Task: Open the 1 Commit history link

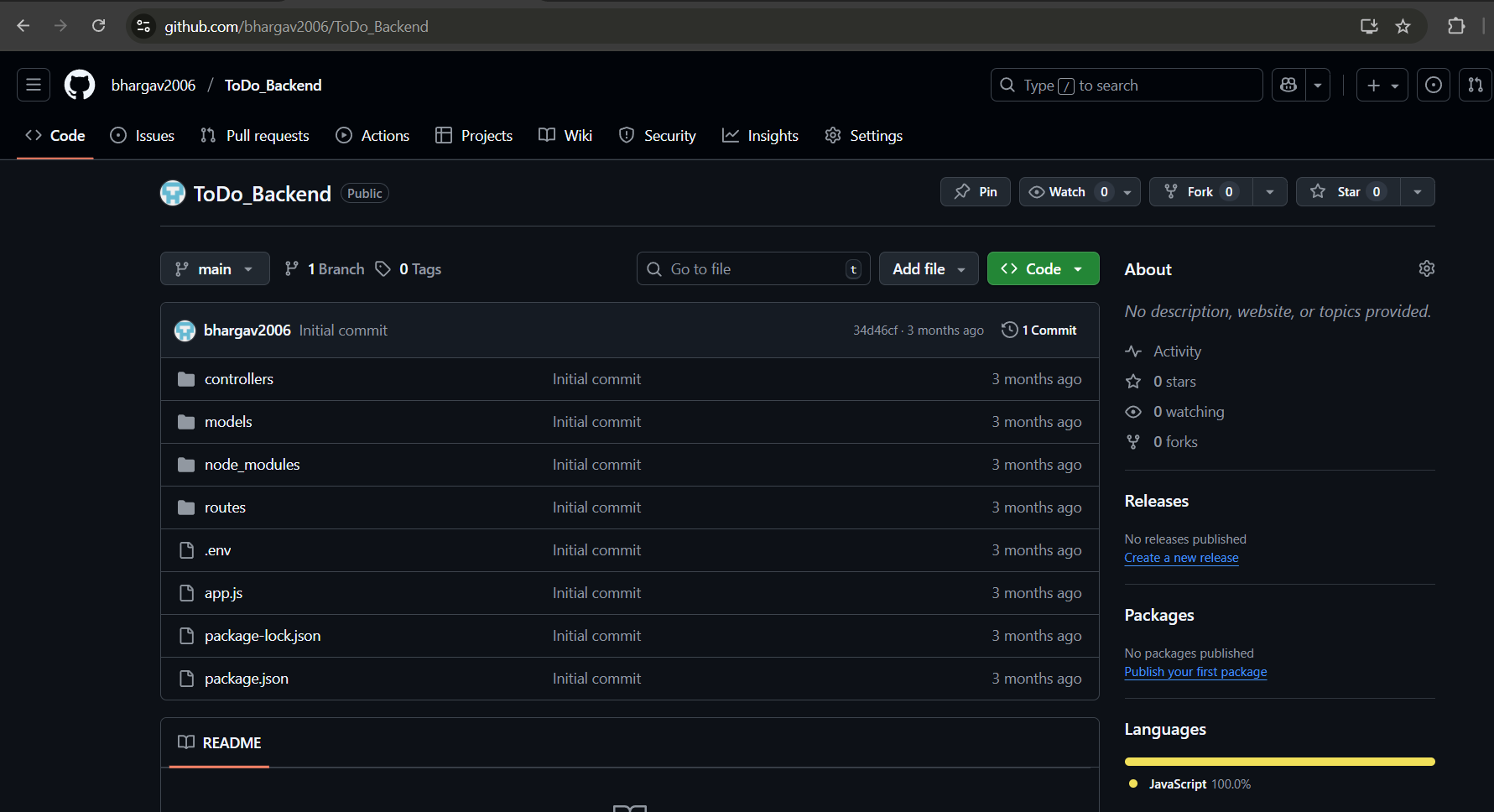Action: (1039, 331)
